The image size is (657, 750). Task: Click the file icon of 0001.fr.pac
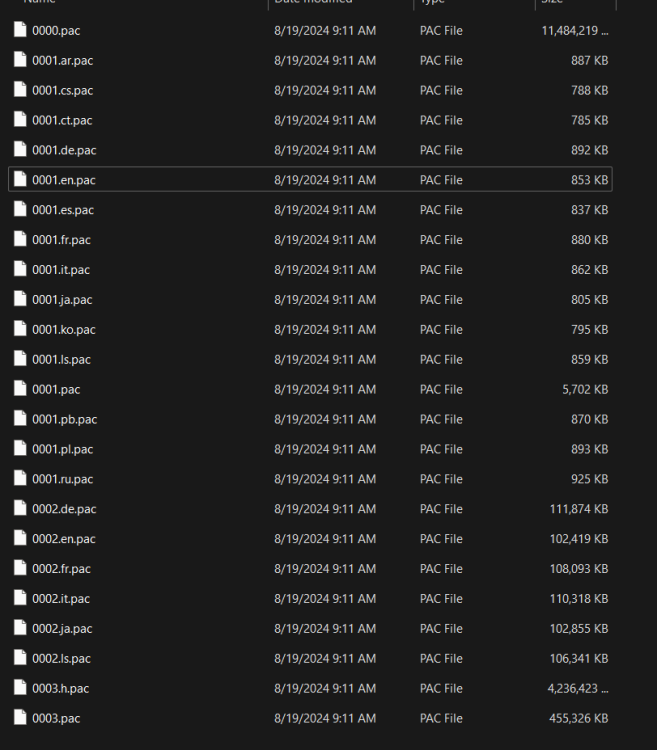(x=20, y=240)
